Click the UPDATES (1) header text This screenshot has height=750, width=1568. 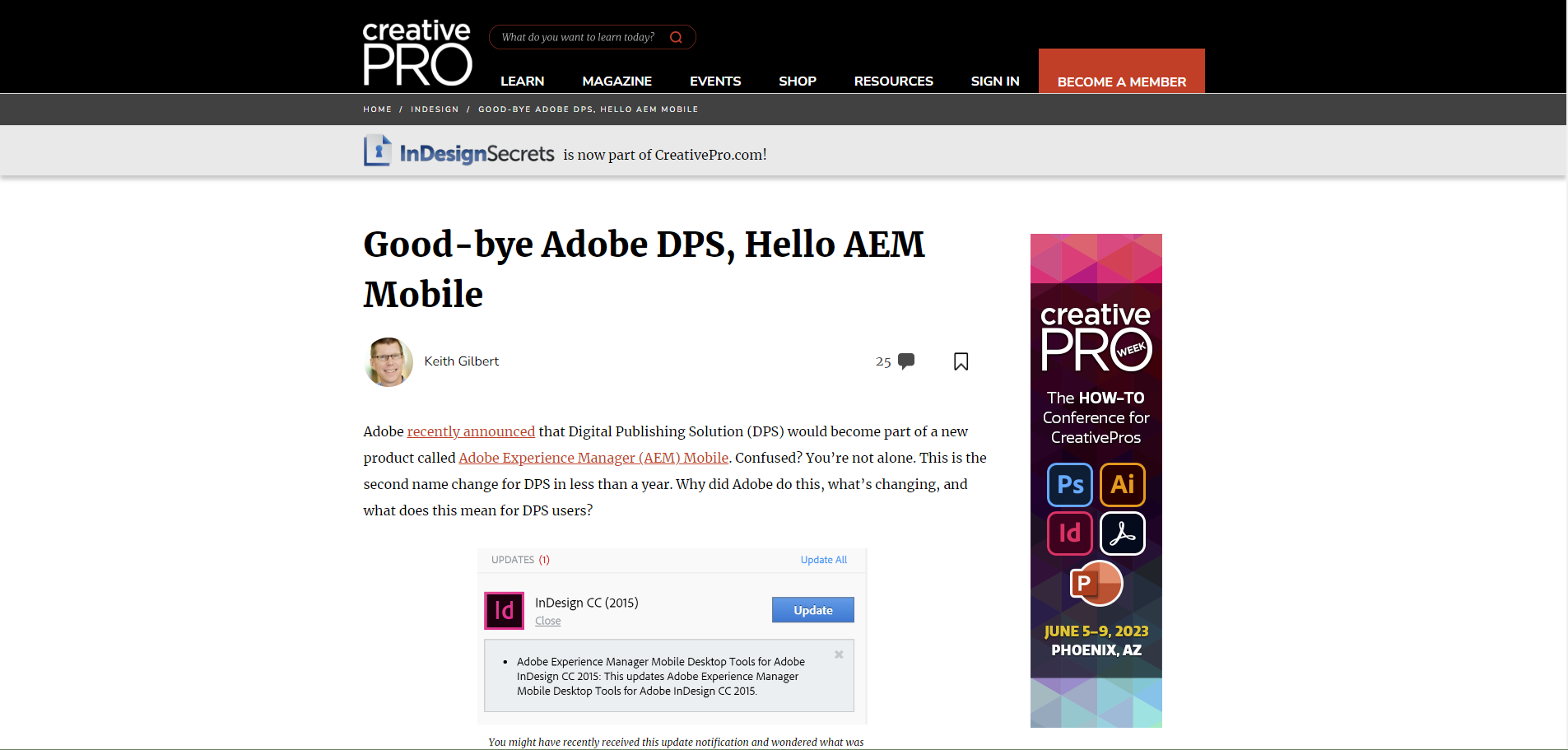pyautogui.click(x=520, y=560)
